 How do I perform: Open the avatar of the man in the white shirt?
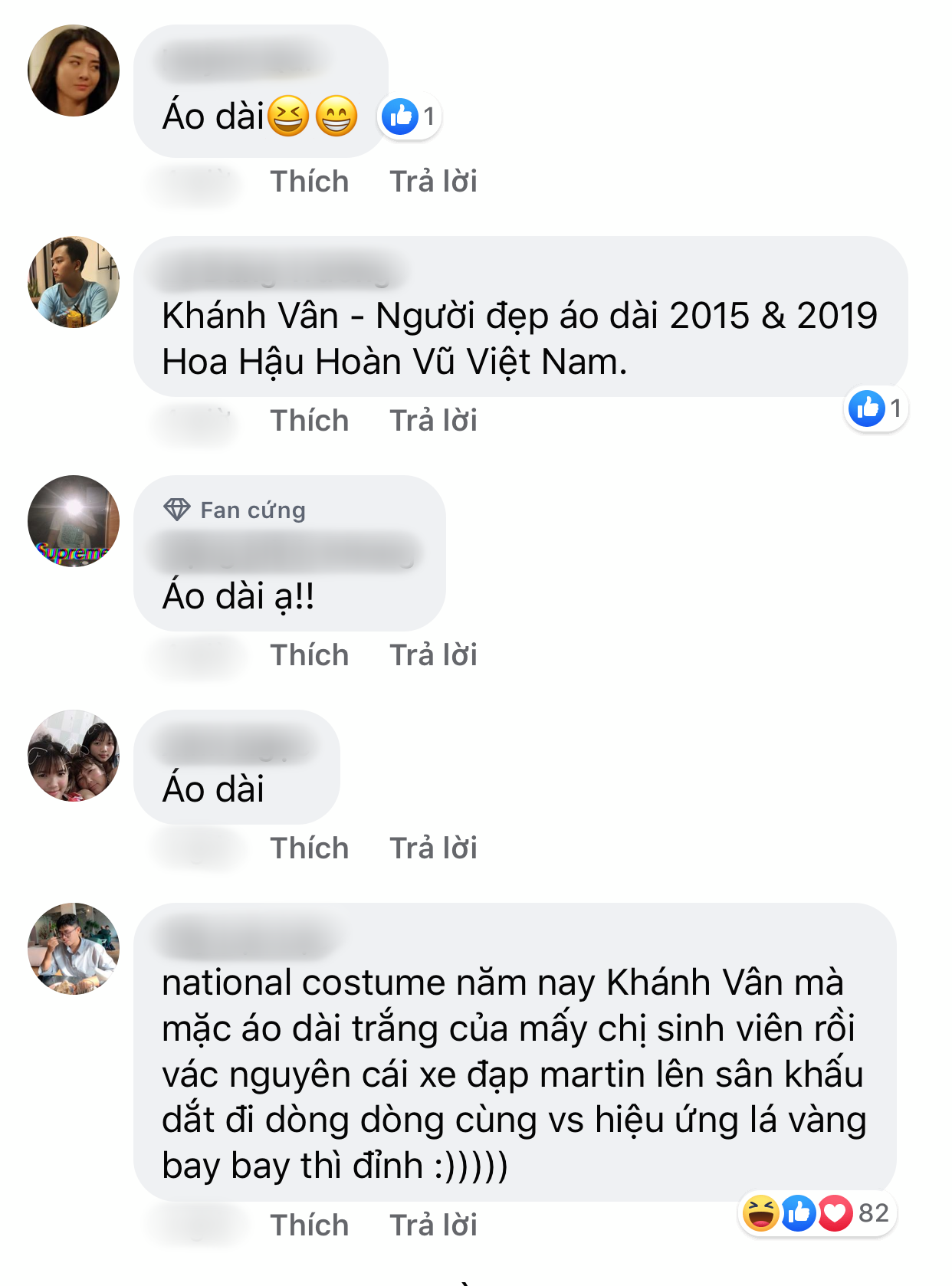74,949
